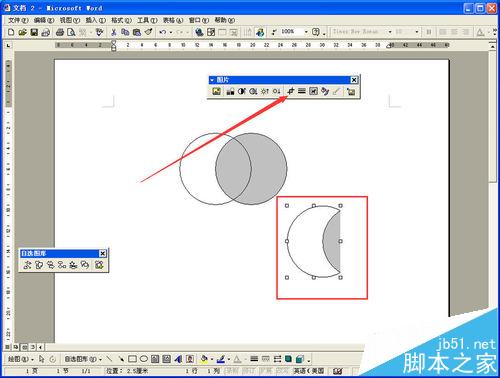The image size is (500, 378).
Task: Cut selection with the scissors icon
Action: [114, 32]
